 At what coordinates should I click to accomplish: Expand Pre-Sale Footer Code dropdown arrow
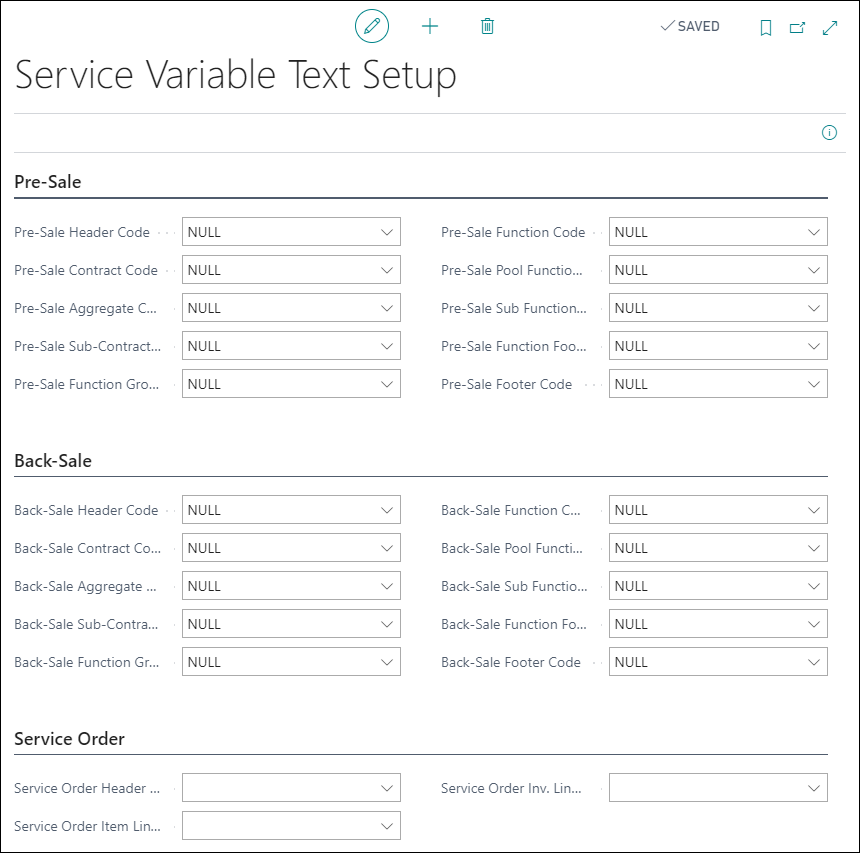(x=814, y=384)
